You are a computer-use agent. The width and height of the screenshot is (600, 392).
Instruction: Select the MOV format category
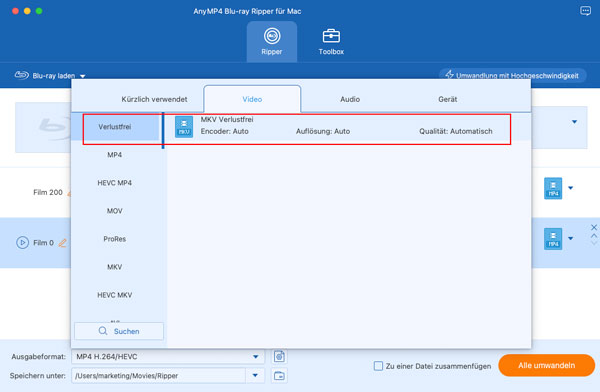coord(115,211)
